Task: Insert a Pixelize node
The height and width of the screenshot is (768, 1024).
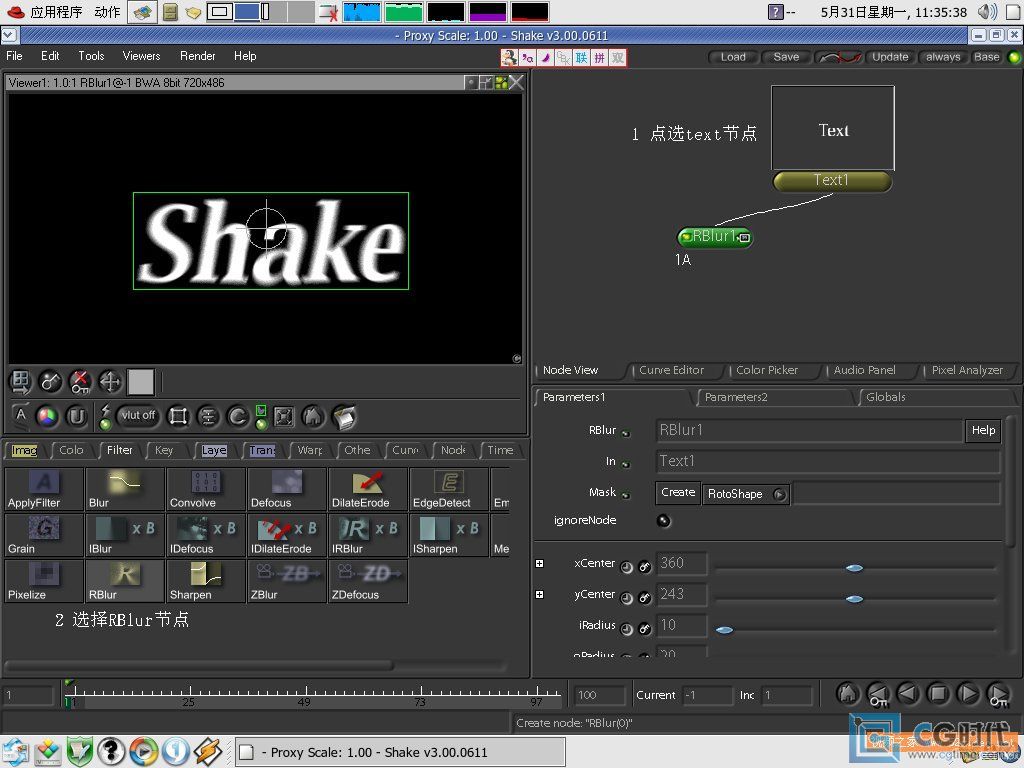Action: pos(44,581)
